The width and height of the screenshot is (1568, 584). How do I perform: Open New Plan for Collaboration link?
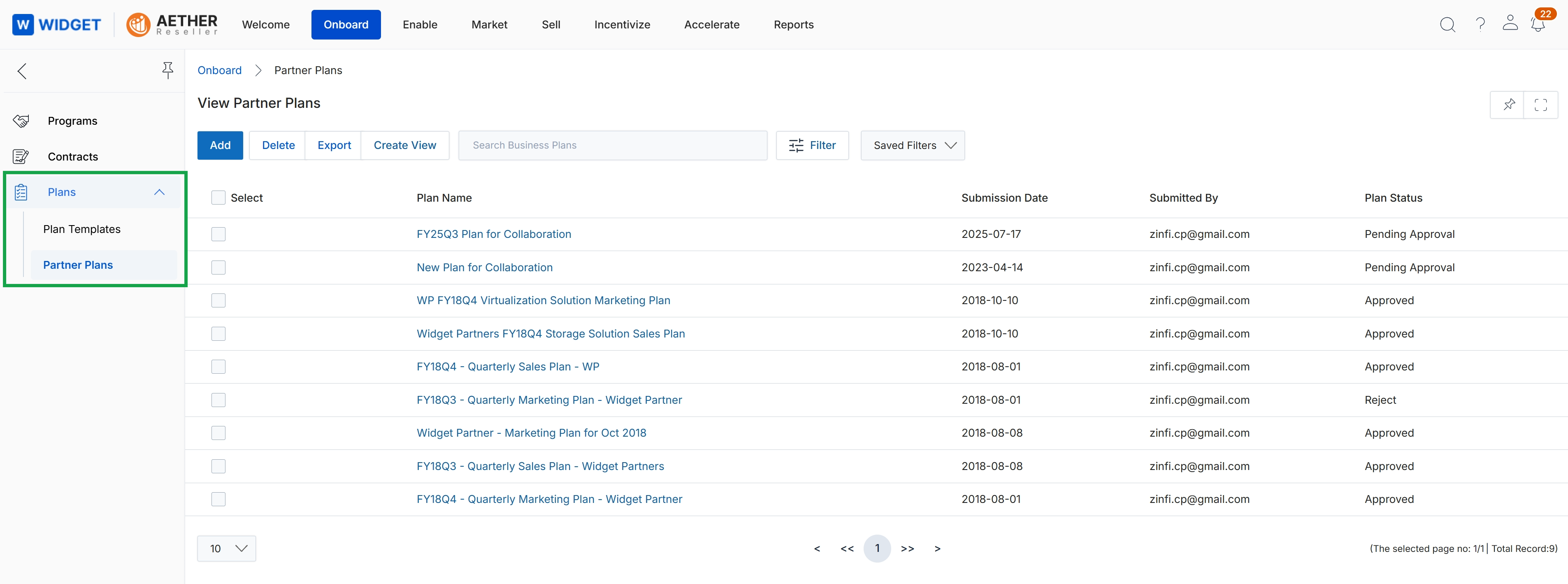(485, 268)
